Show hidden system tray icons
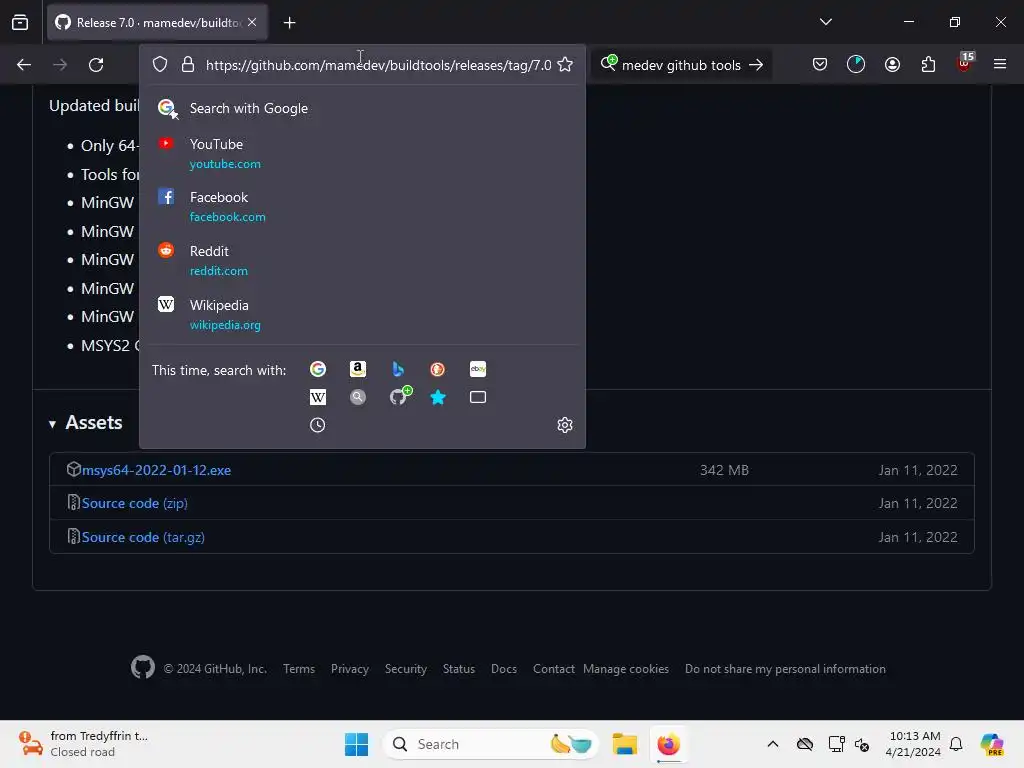1024x768 pixels. [x=773, y=744]
